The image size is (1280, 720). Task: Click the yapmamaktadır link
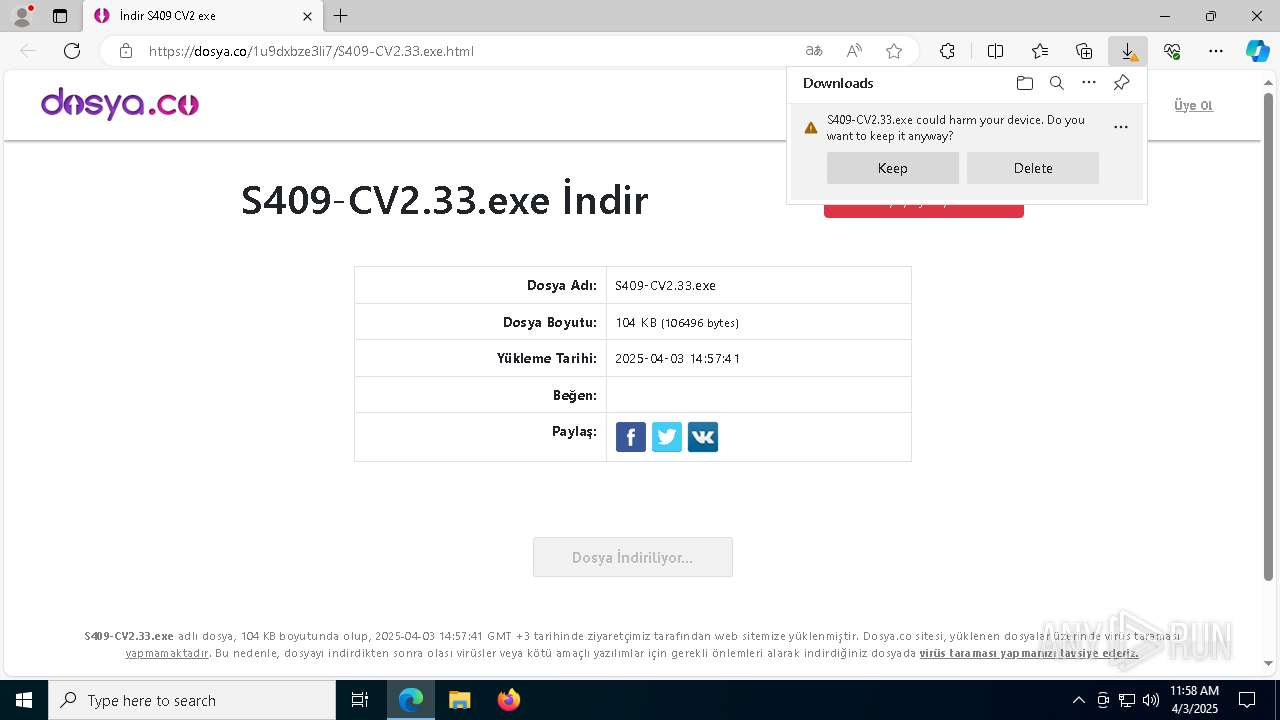tap(167, 653)
